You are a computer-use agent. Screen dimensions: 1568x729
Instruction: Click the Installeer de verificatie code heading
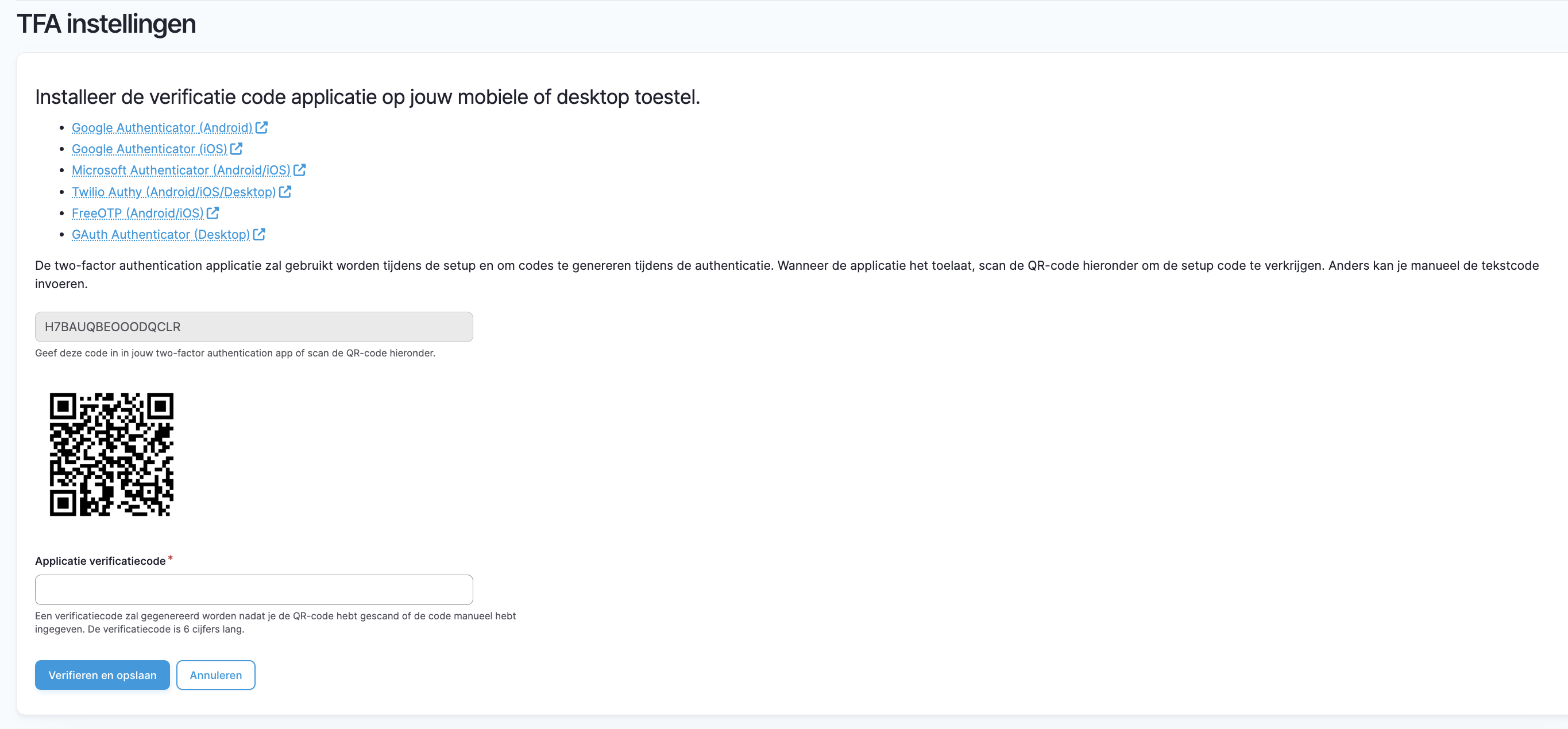pyautogui.click(x=367, y=98)
